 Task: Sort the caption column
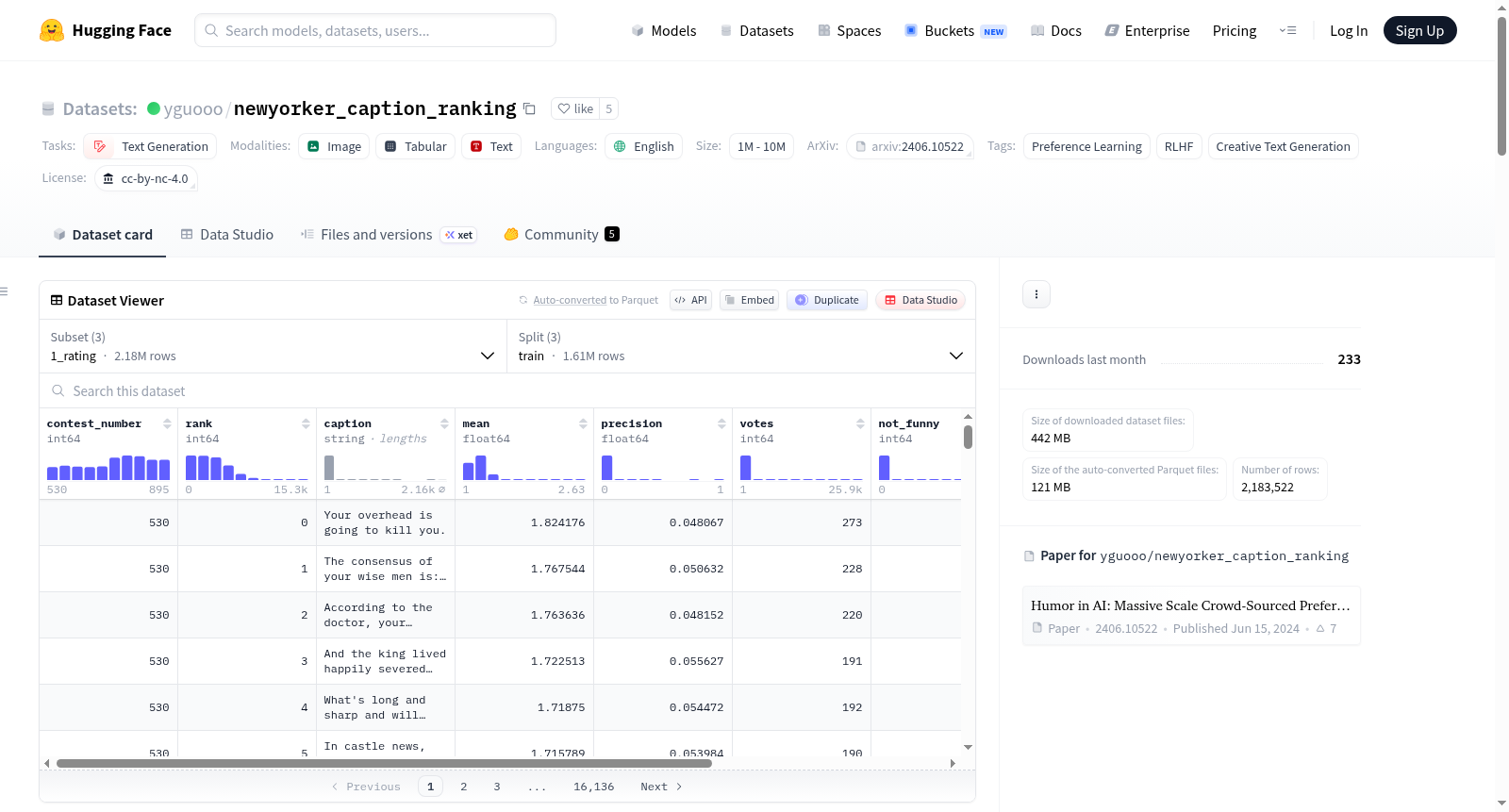point(444,423)
